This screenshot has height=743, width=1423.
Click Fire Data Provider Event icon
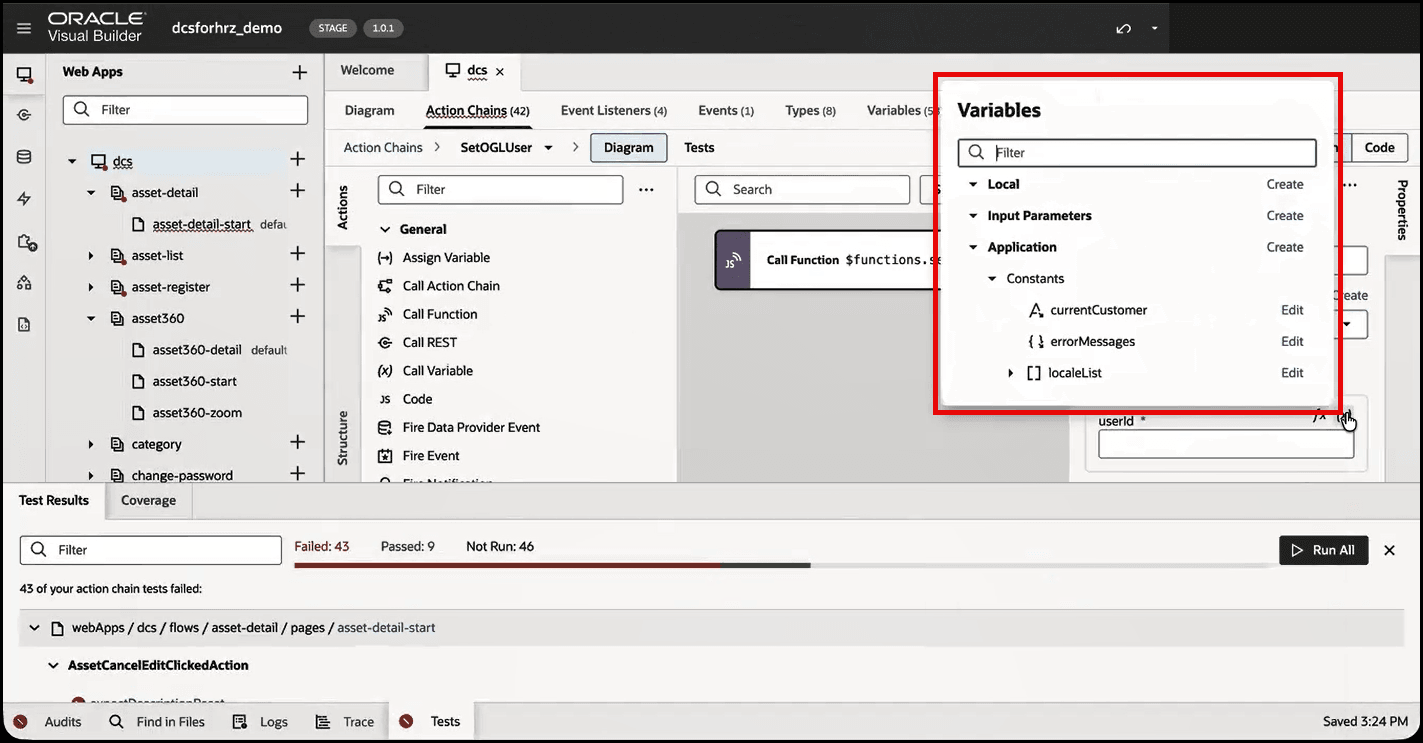pyautogui.click(x=384, y=427)
